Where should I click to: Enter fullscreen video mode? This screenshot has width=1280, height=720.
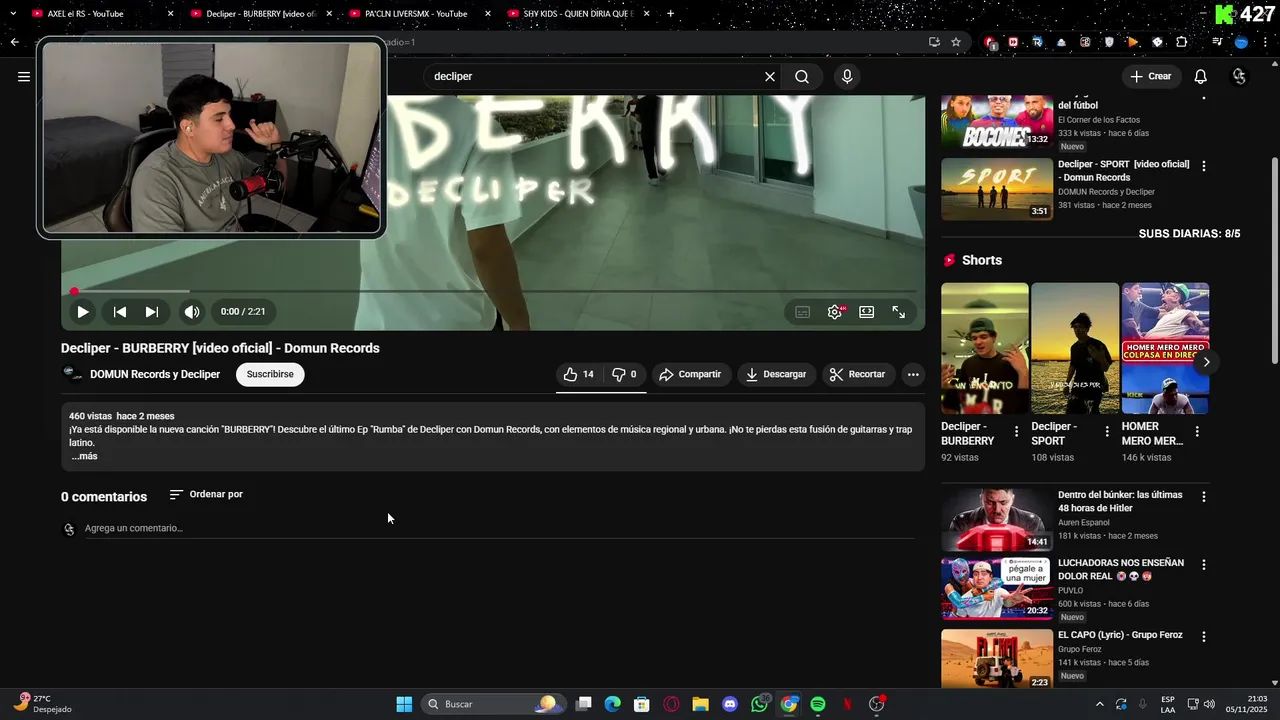click(899, 312)
